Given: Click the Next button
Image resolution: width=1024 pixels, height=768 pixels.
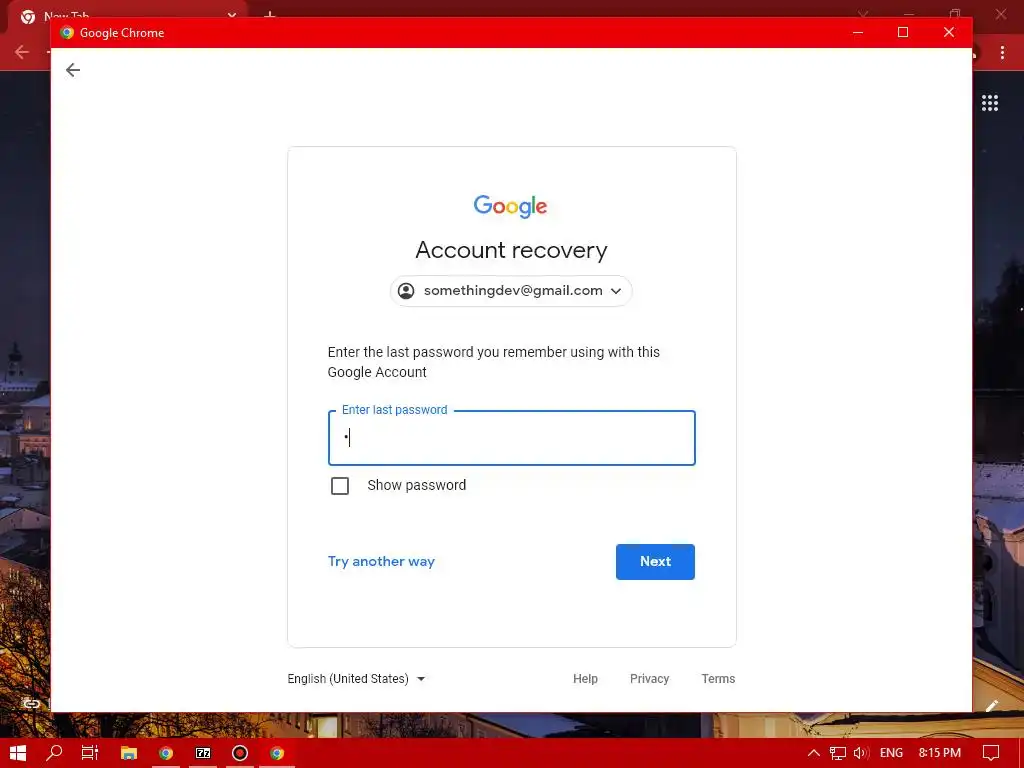Looking at the screenshot, I should pos(655,562).
